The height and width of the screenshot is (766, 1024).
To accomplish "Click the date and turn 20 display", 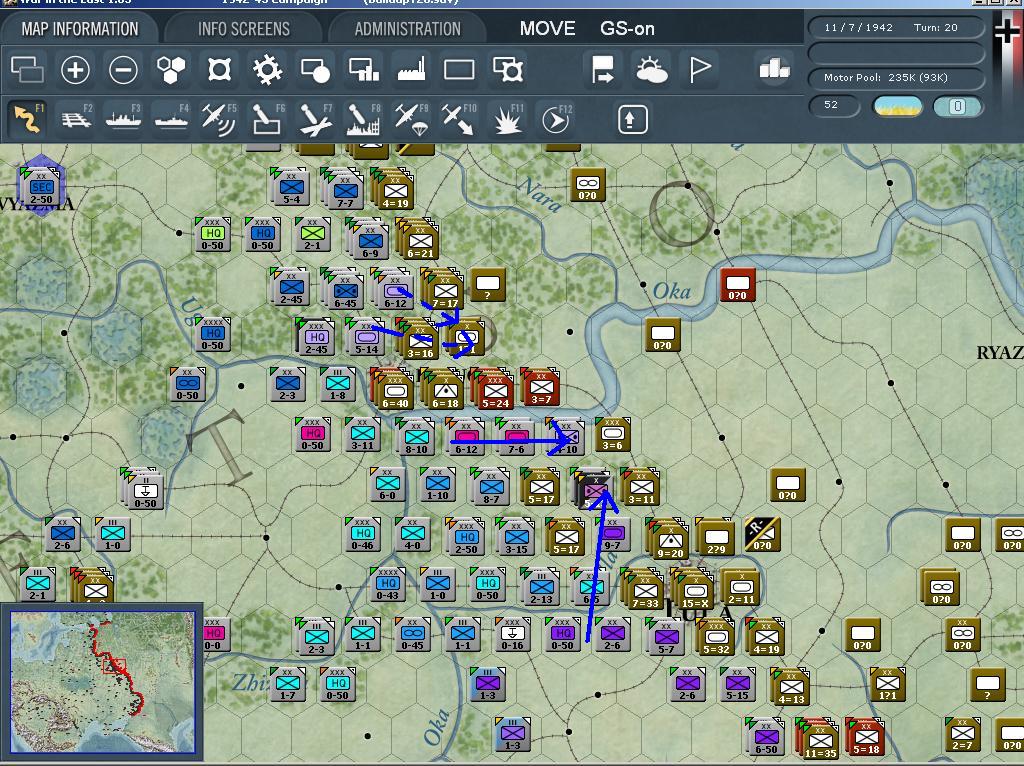I will 896,27.
